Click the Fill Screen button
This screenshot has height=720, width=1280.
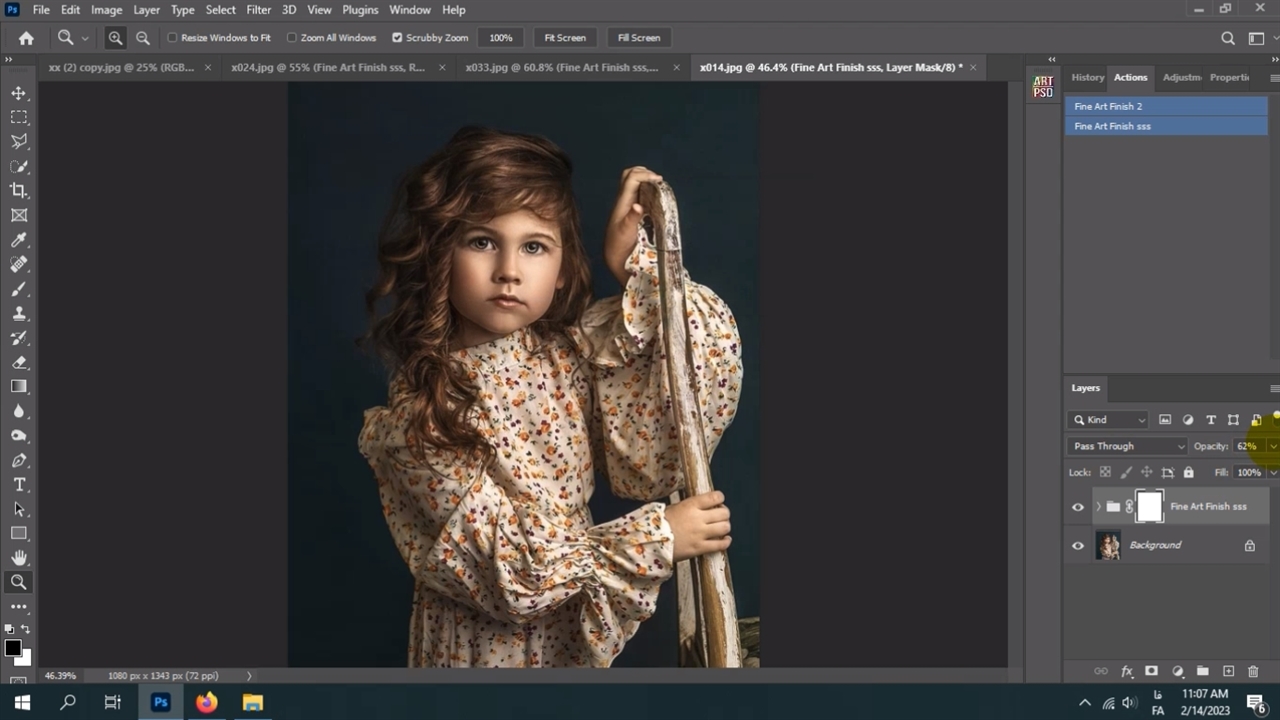tap(638, 38)
